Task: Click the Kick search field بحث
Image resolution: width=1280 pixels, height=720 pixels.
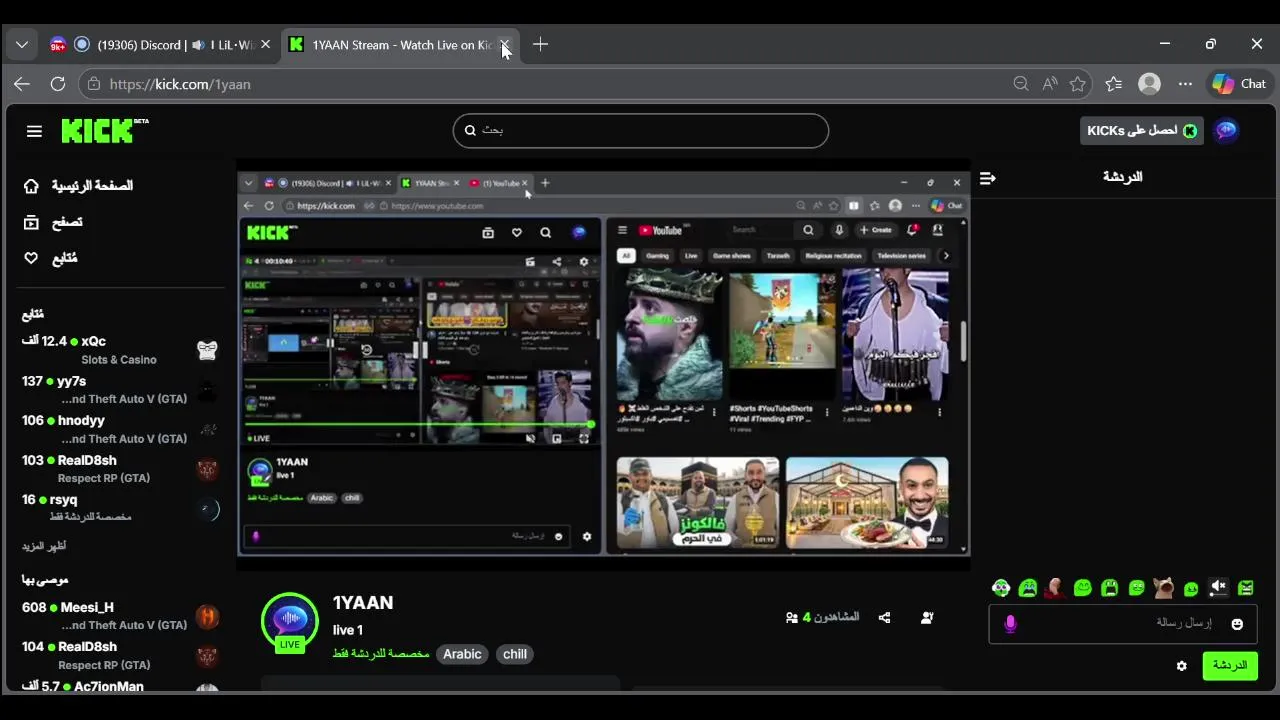Action: click(641, 130)
